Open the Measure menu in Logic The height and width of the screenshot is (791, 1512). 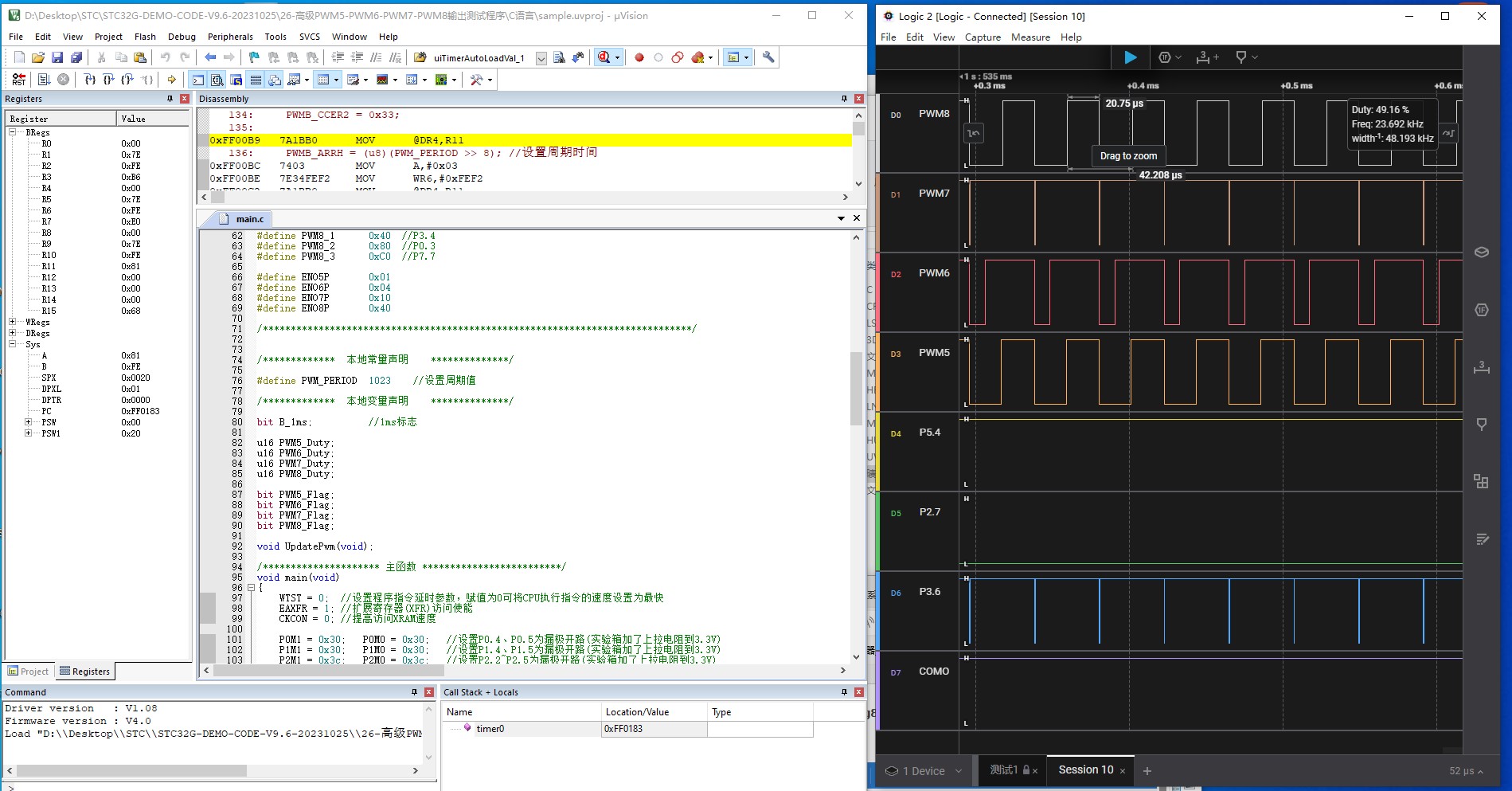point(1030,37)
